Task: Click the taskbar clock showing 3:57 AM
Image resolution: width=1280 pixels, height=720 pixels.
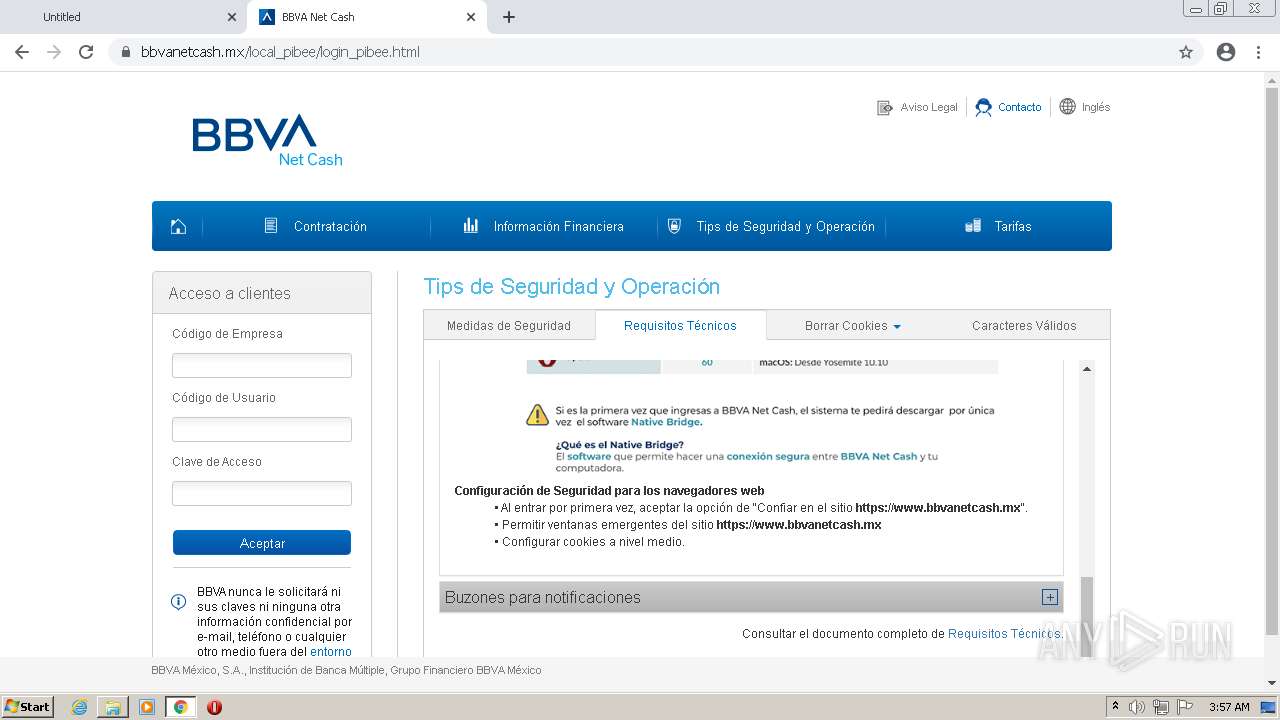Action: pos(1229,707)
